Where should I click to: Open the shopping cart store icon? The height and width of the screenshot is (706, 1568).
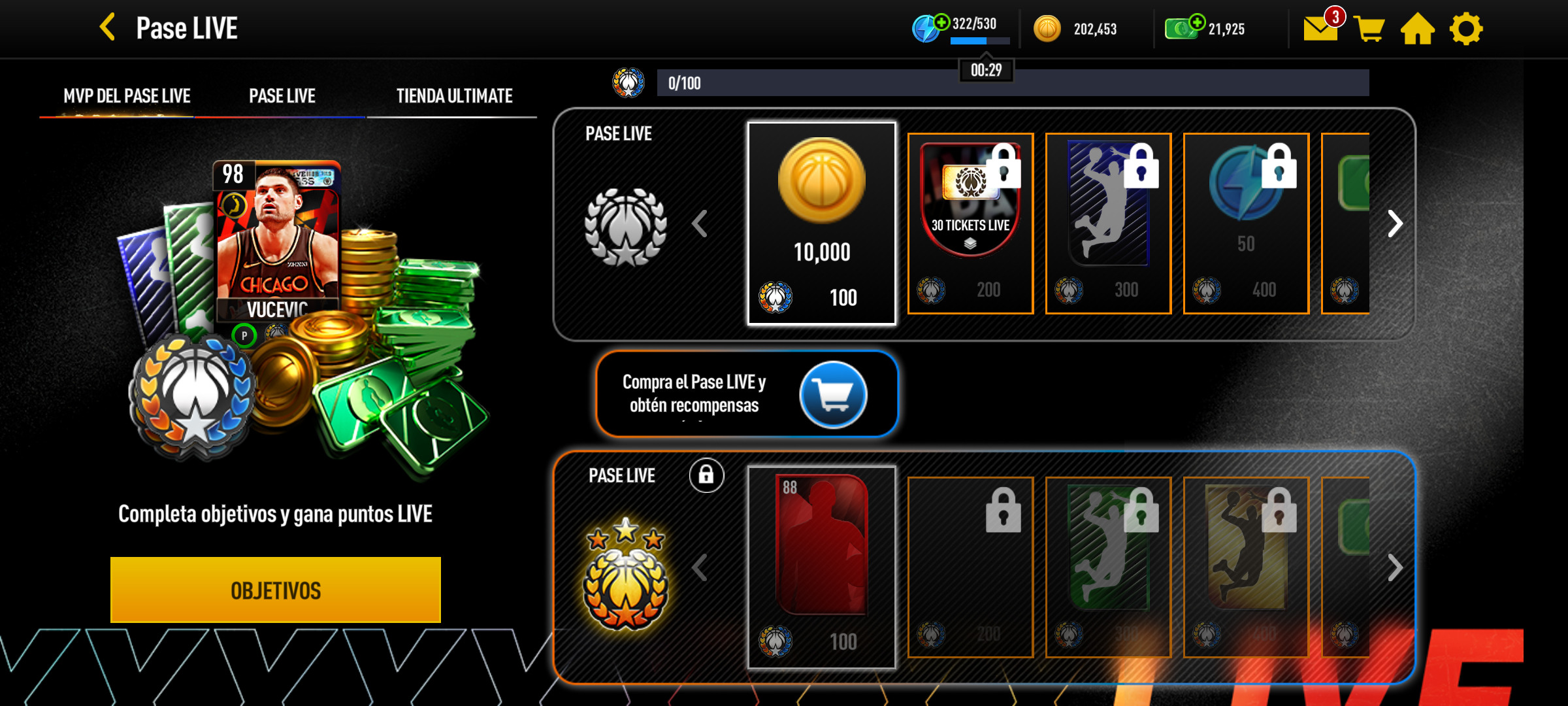[1369, 29]
